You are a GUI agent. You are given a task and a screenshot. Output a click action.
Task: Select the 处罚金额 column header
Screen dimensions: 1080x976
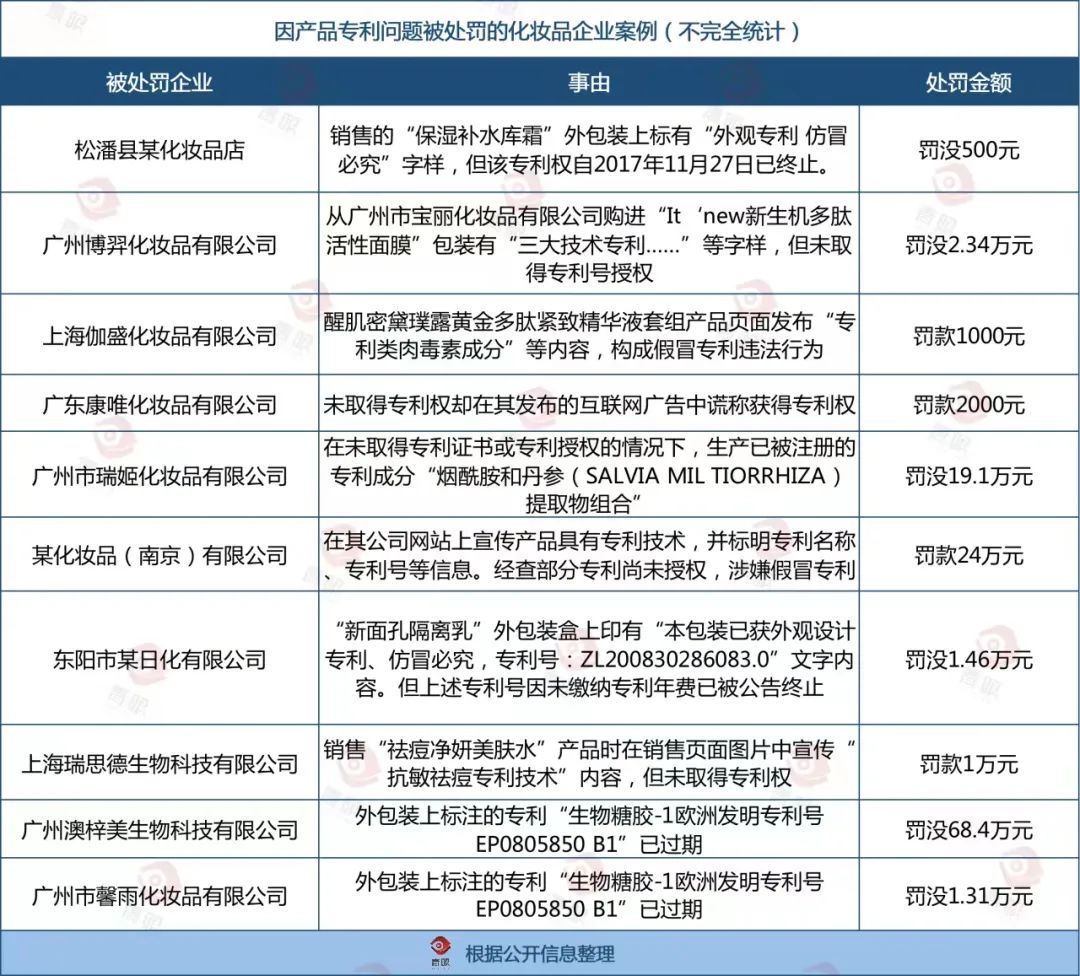(x=968, y=83)
